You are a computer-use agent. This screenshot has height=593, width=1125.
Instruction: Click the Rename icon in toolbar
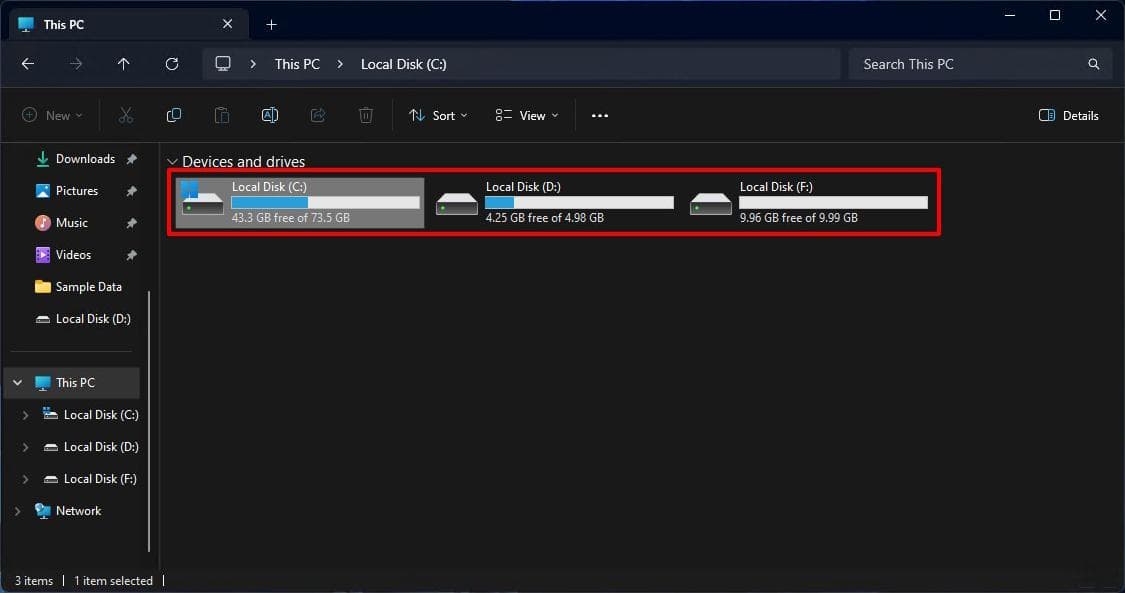tap(270, 115)
